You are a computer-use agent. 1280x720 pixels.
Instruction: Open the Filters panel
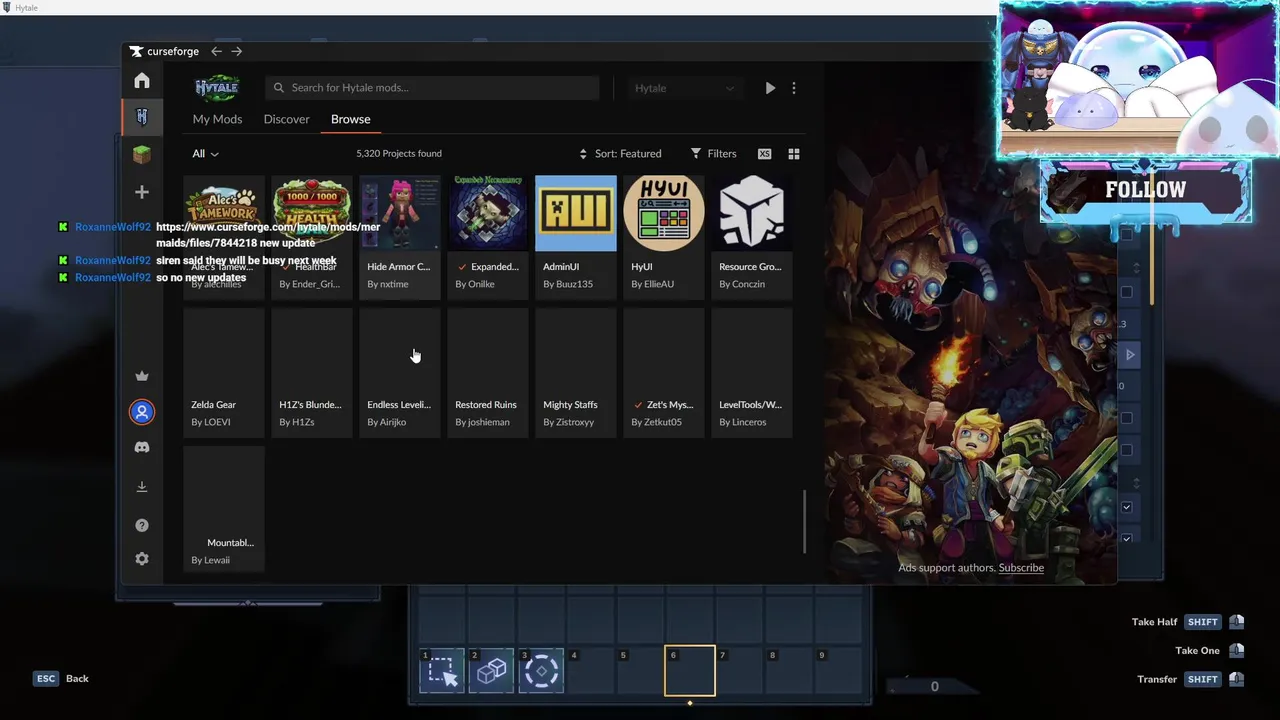point(713,154)
